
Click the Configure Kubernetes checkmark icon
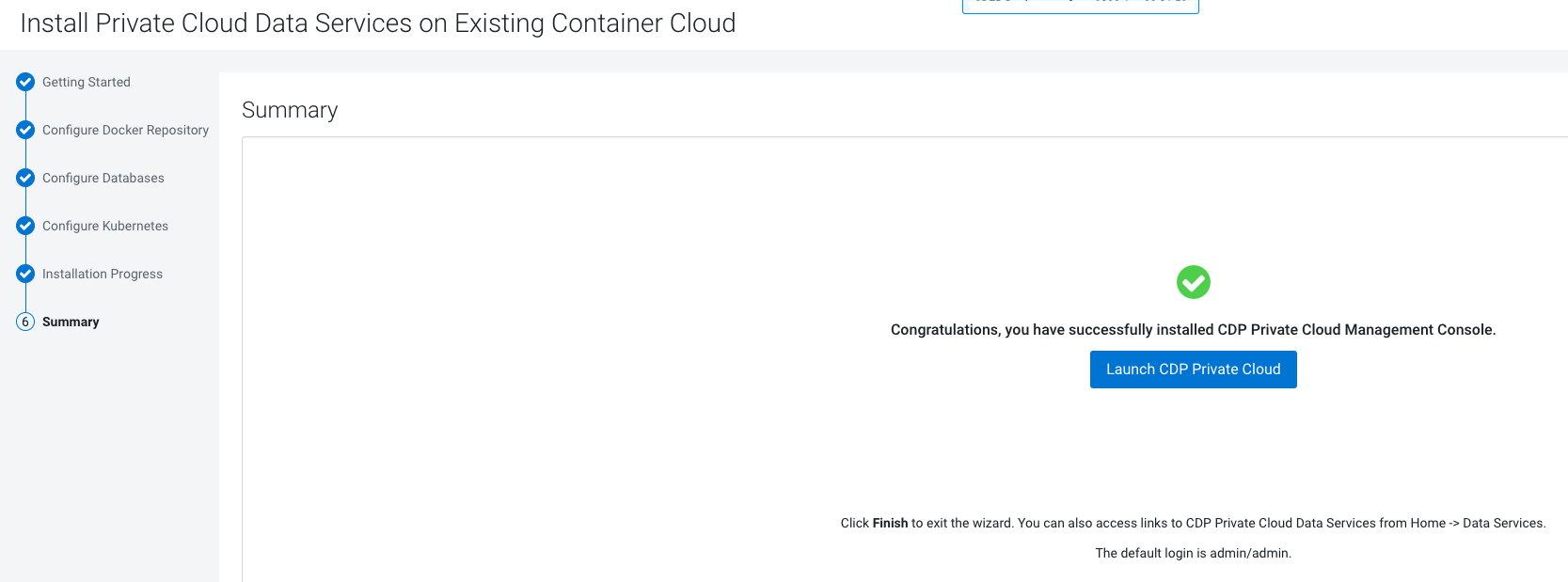pos(25,226)
